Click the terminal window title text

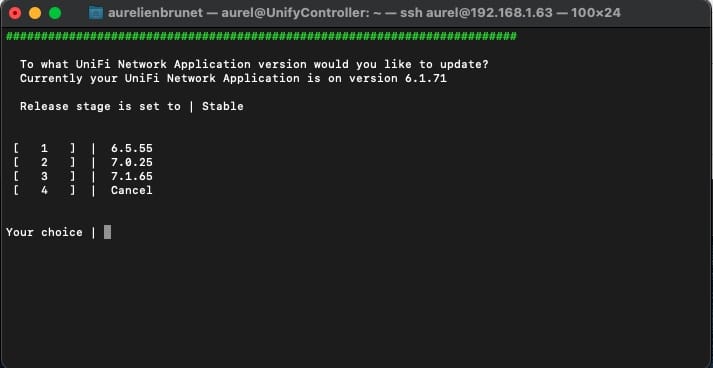click(364, 13)
